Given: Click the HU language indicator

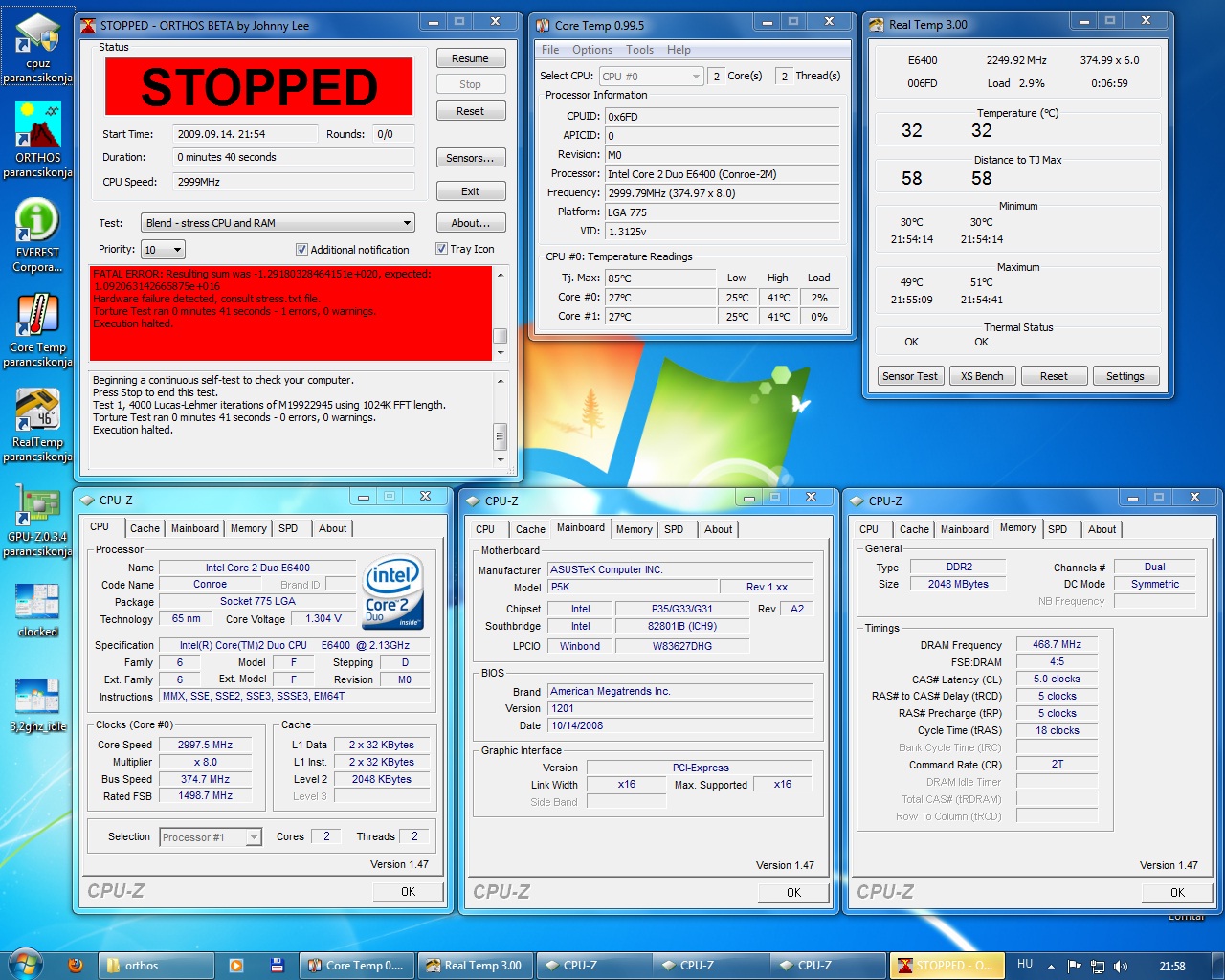Looking at the screenshot, I should [1025, 965].
